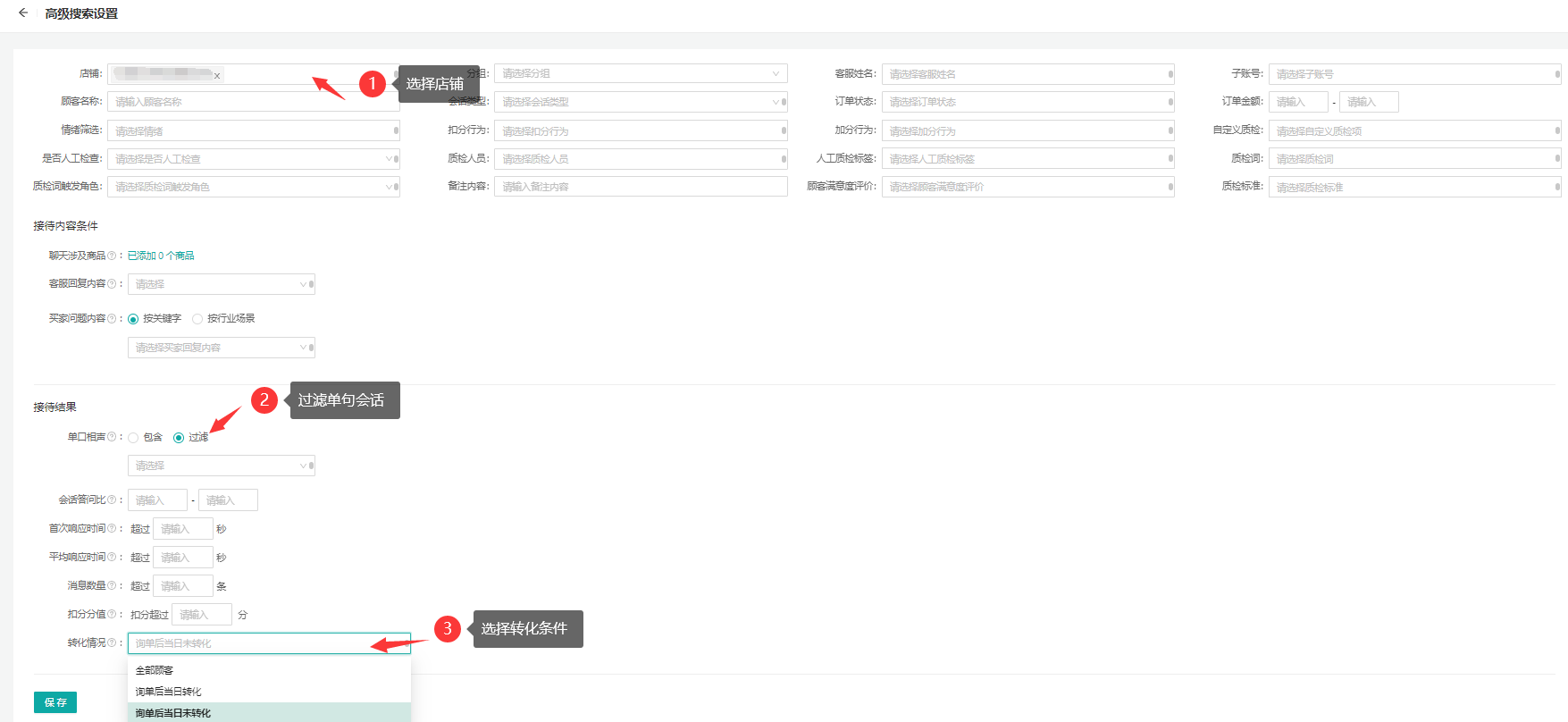Open the 子账号 selector
Screen dimensions: 1568x722
1414,74
